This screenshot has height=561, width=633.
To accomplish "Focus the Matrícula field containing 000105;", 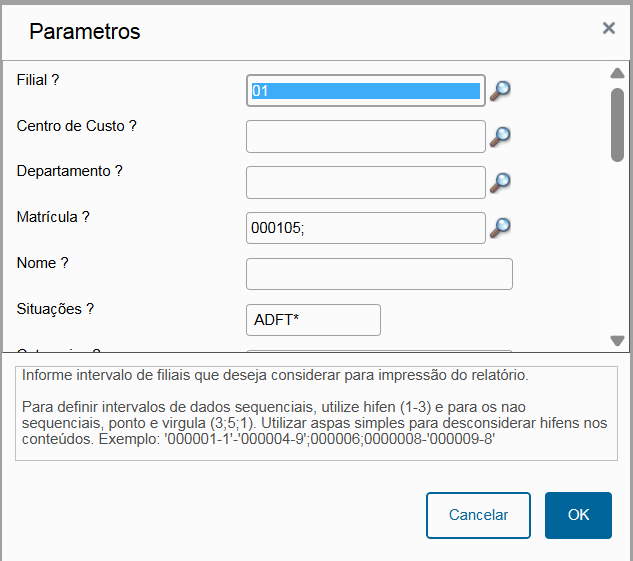I will 366,228.
